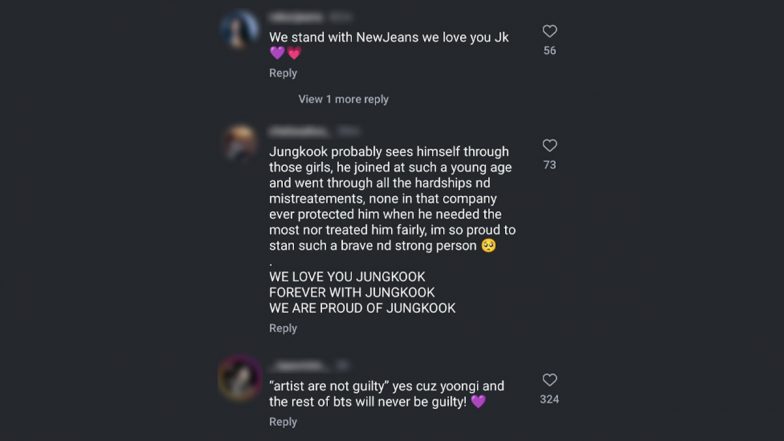View the 324 likes count

(550, 400)
